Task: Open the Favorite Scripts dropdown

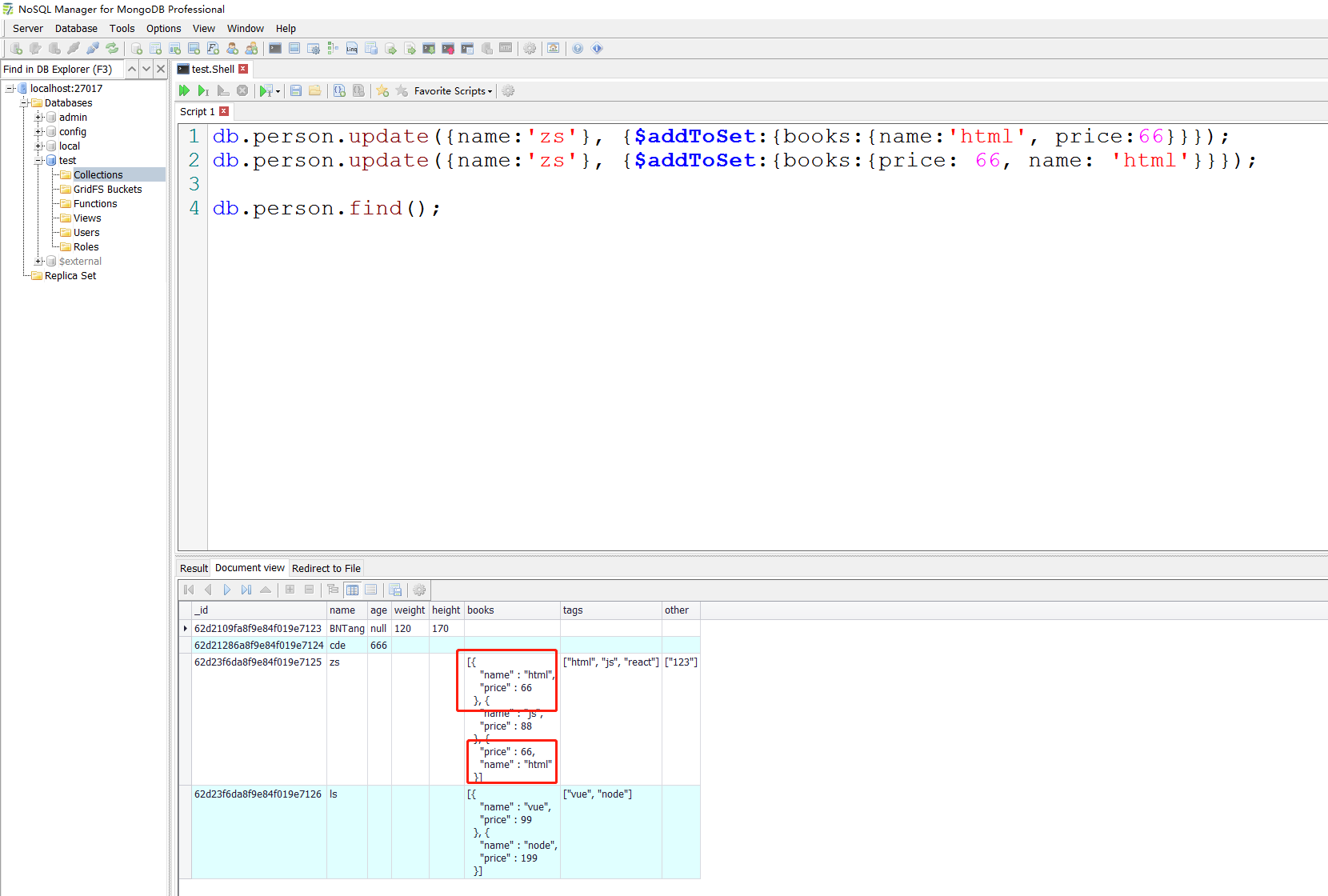Action: (453, 91)
